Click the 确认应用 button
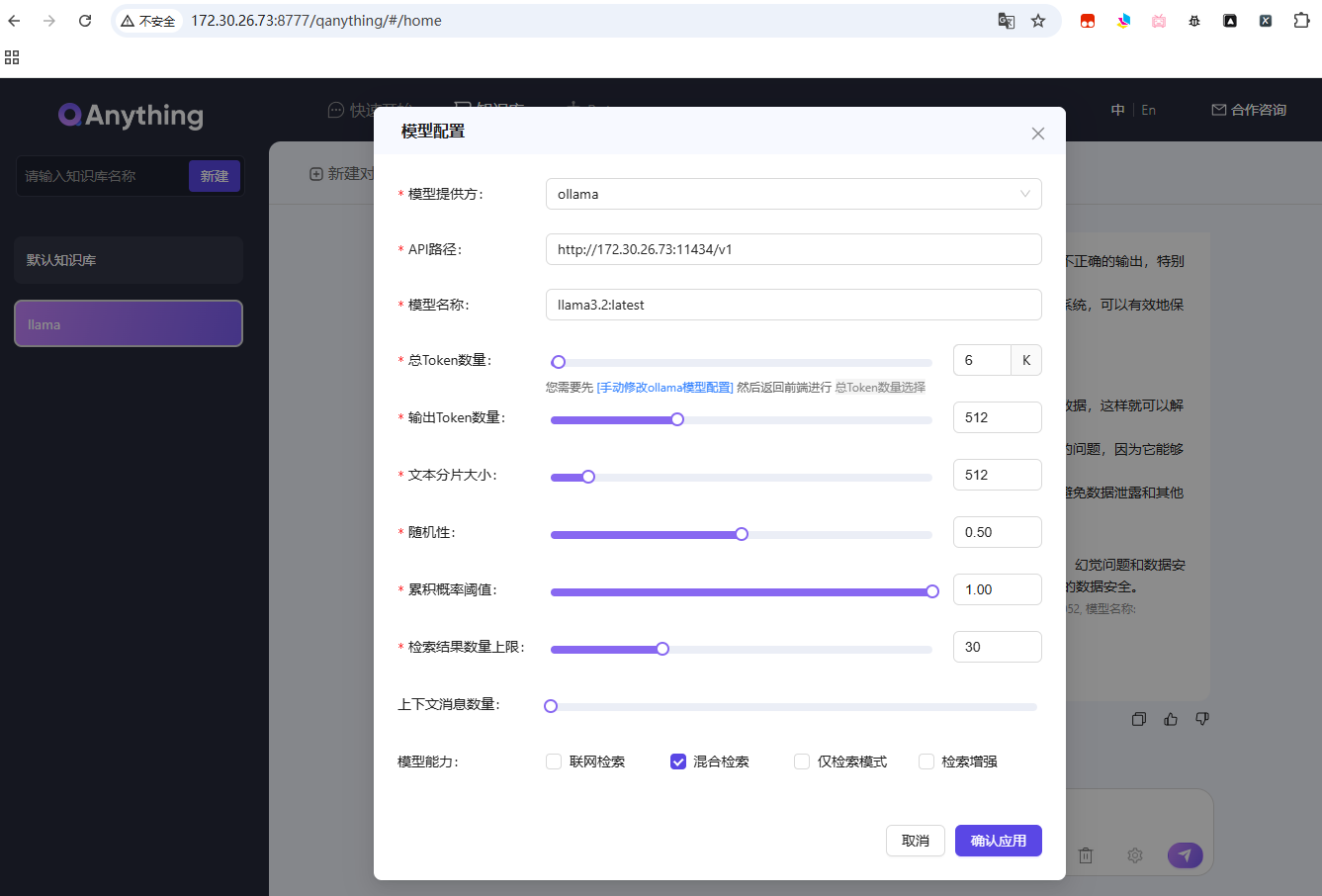The width and height of the screenshot is (1322, 896). pyautogui.click(x=999, y=841)
